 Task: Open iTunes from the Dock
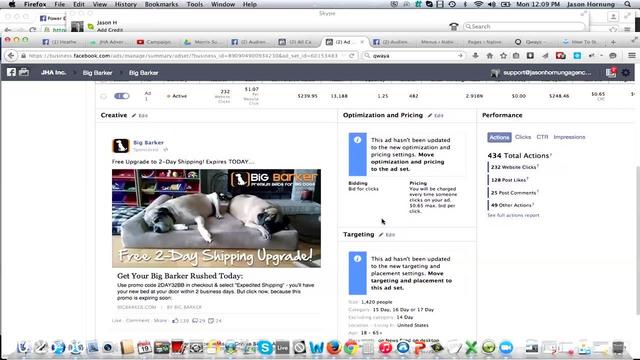[385, 348]
